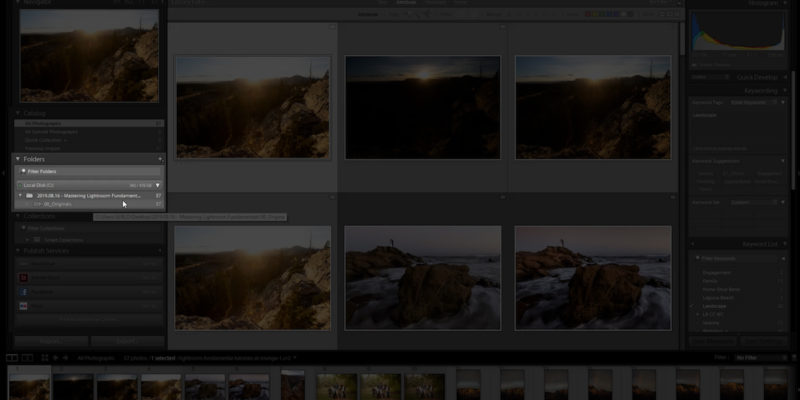Add a service with Publish Services plus icon

pos(160,251)
